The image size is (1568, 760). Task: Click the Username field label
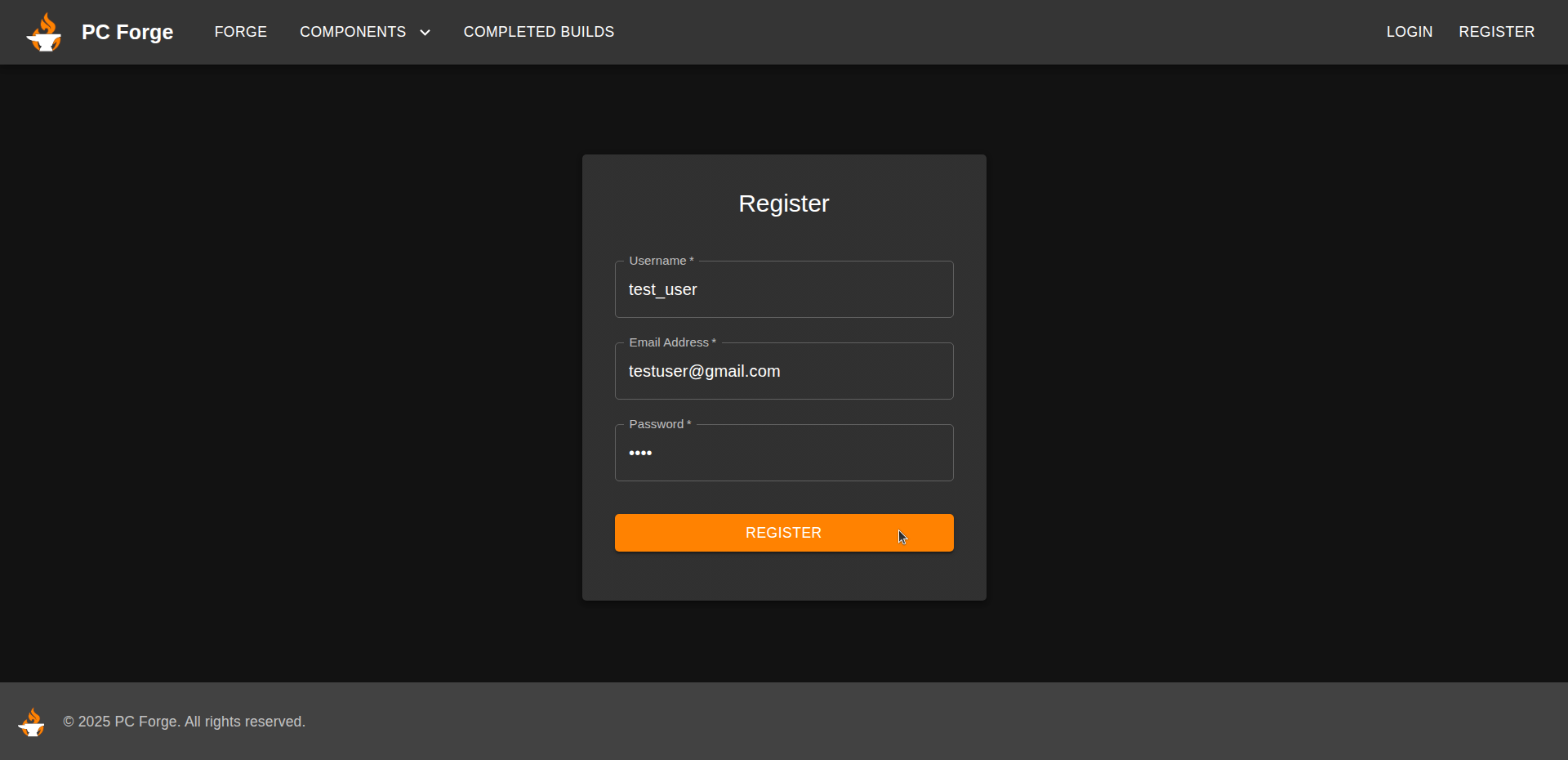[x=657, y=261]
